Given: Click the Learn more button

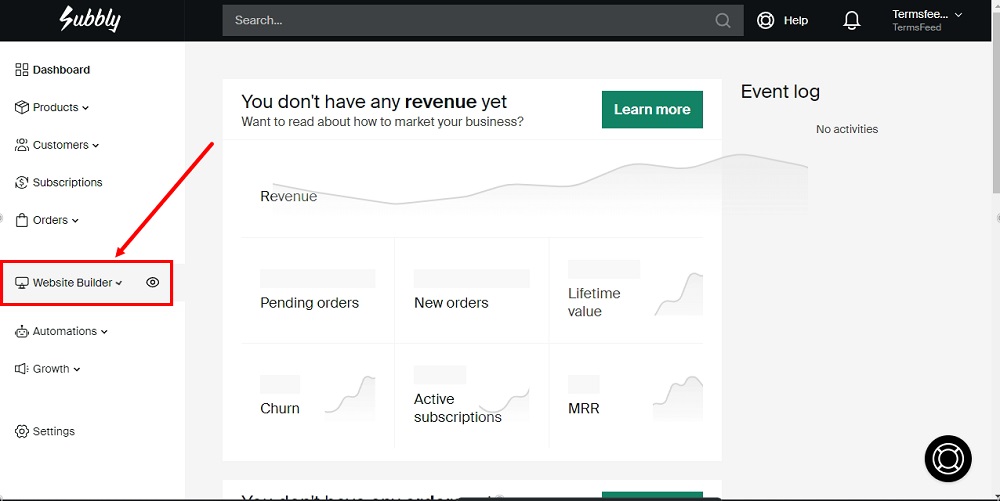Looking at the screenshot, I should pos(652,110).
